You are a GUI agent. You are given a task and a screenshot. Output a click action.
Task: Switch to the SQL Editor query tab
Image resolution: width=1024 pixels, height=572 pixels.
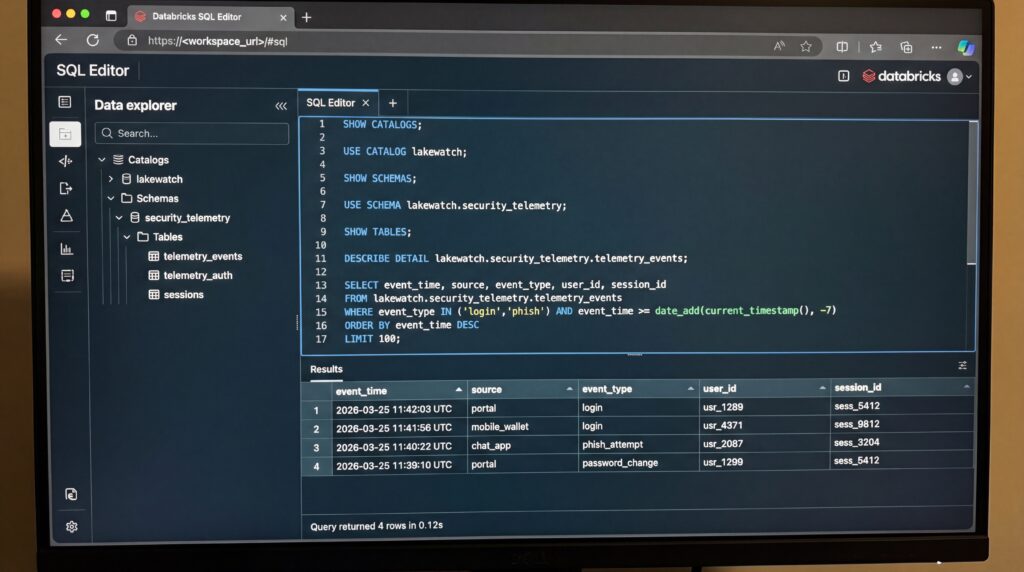click(x=330, y=103)
